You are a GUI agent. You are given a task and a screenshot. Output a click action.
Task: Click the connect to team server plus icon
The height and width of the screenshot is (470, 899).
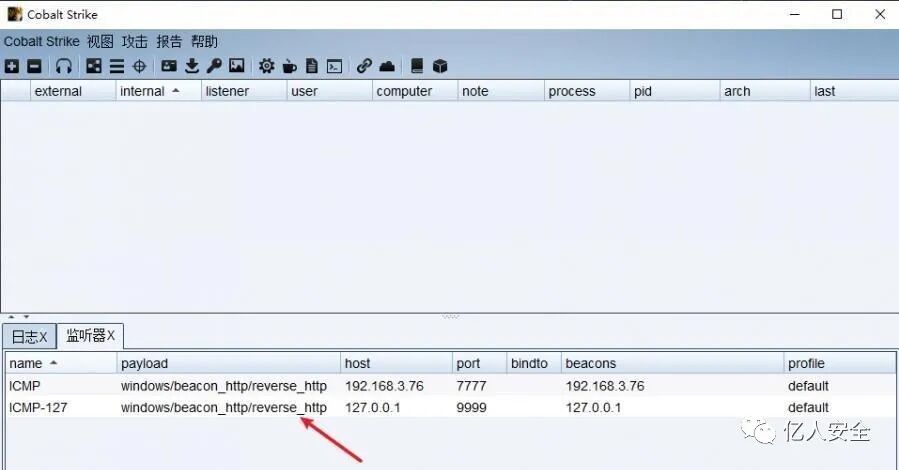[x=11, y=66]
